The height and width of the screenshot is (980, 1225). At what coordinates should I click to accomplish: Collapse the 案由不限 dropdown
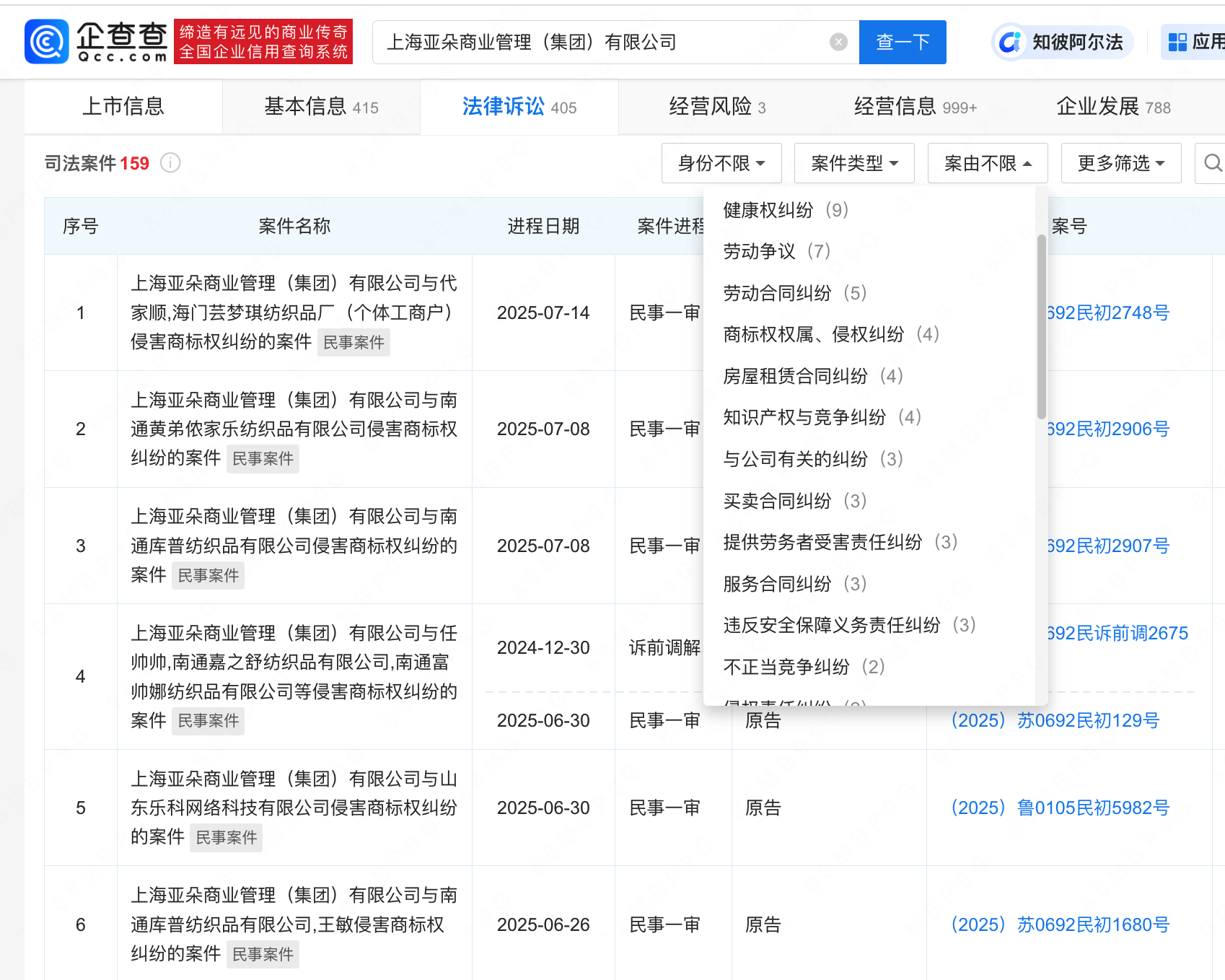click(987, 164)
